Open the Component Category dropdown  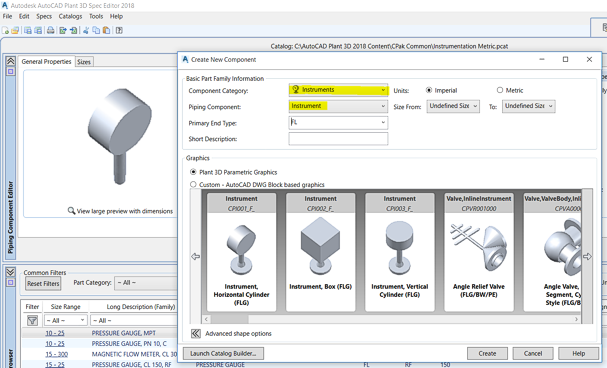point(338,90)
